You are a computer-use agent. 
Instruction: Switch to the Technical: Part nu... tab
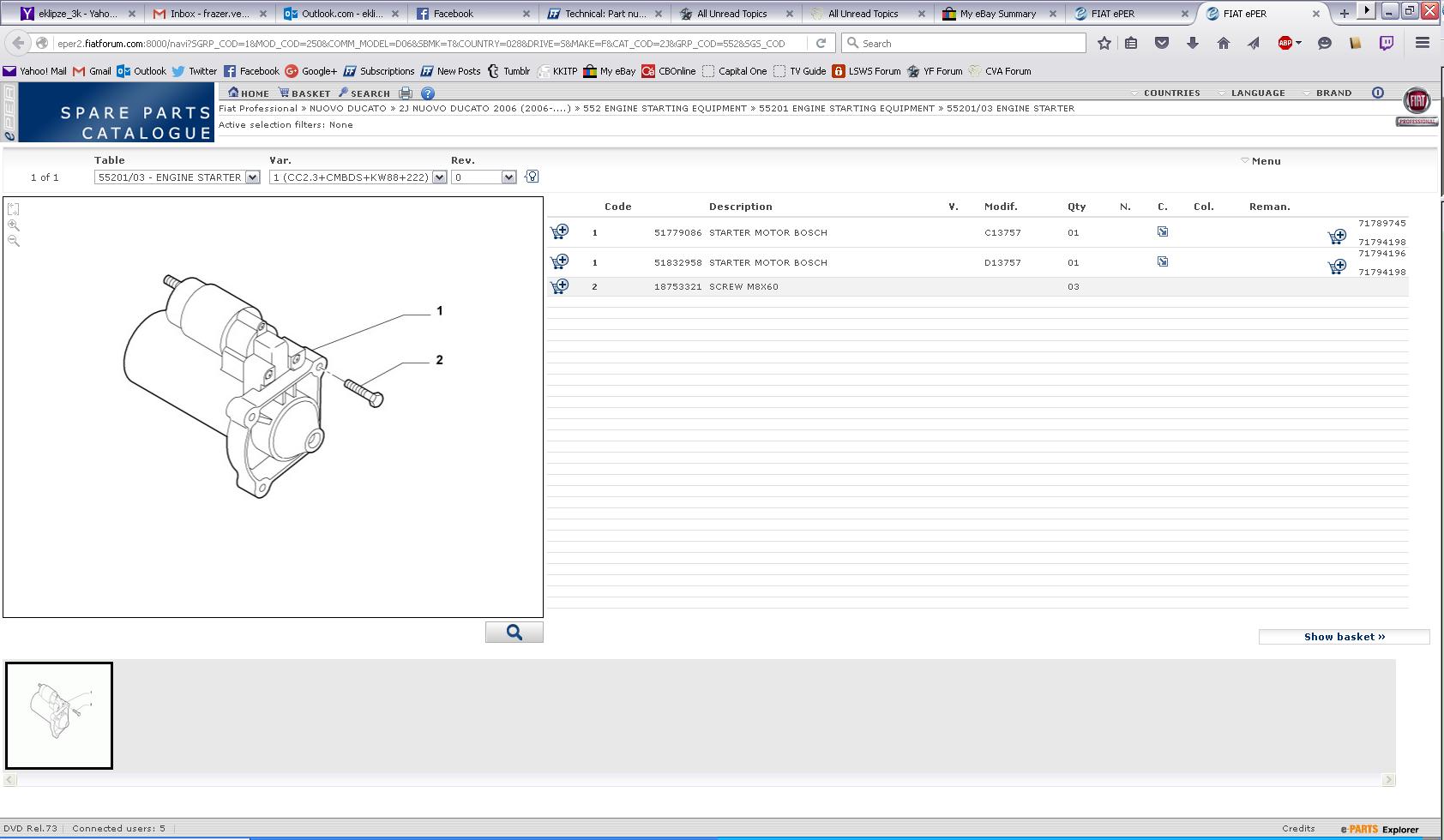(605, 14)
